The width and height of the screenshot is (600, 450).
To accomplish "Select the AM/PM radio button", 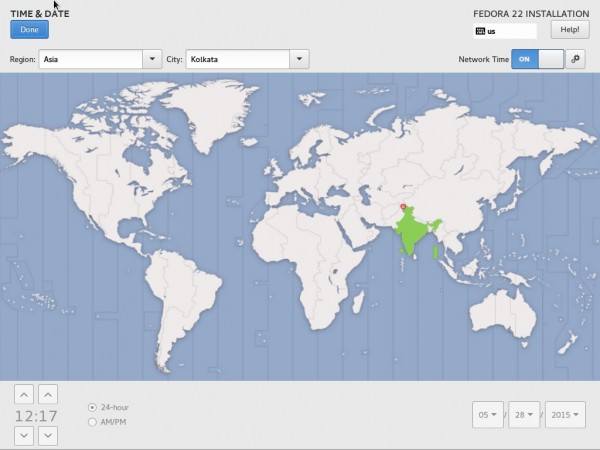I will (92, 422).
